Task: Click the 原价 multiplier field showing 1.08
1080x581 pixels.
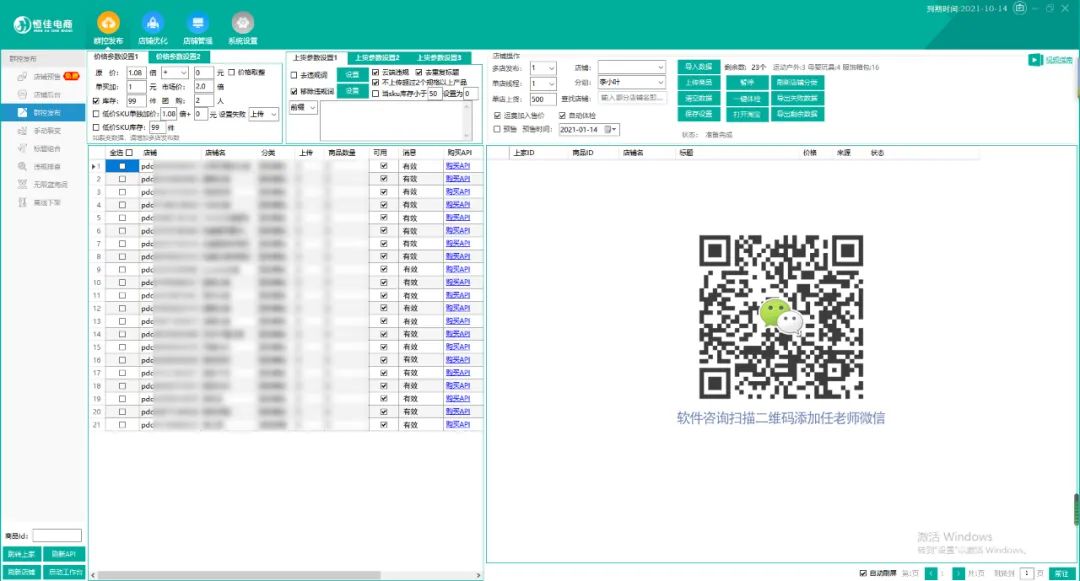Action: pyautogui.click(x=135, y=72)
